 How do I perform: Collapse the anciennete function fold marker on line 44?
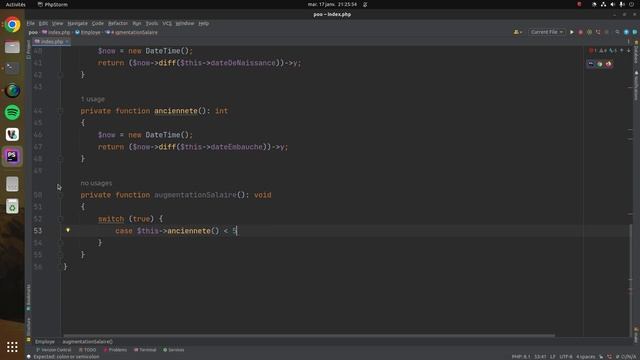tap(60, 111)
